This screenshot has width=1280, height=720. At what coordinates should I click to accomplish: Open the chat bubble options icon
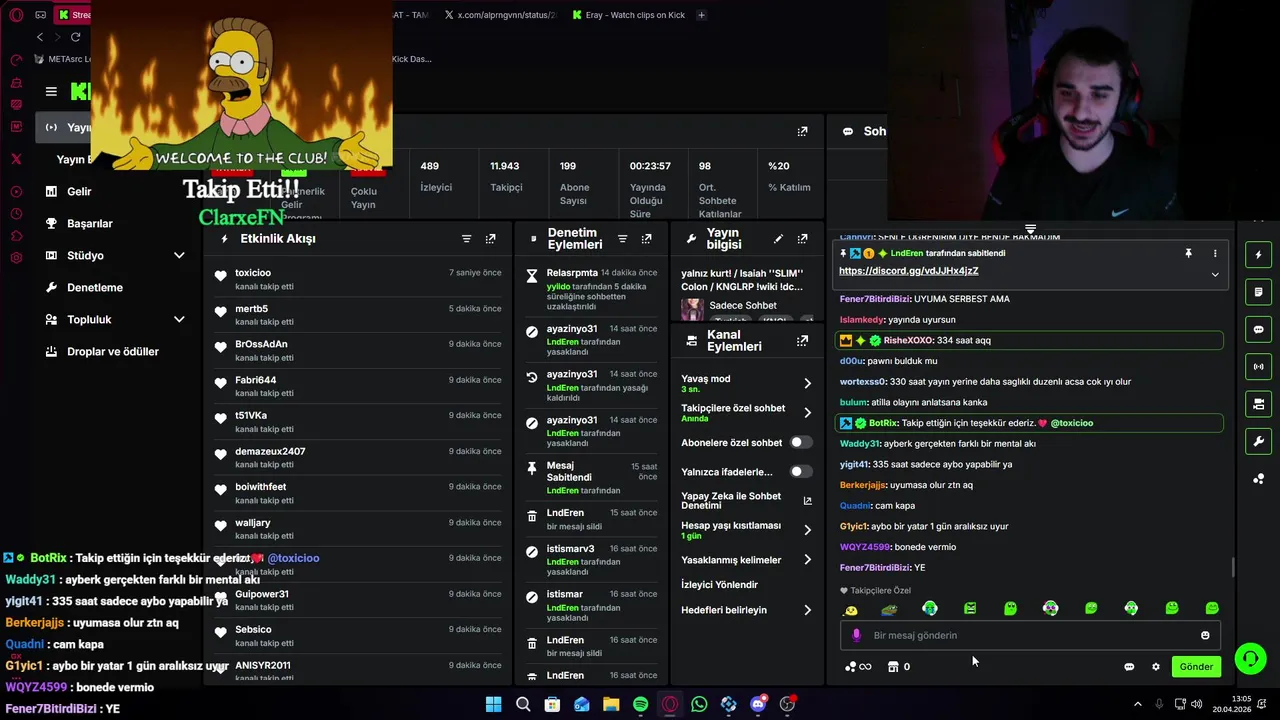(1129, 667)
